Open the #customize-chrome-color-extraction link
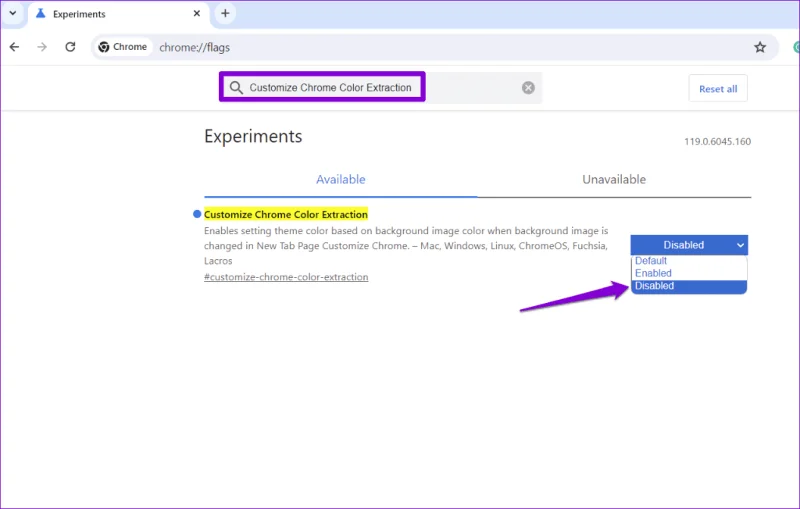 pos(286,277)
